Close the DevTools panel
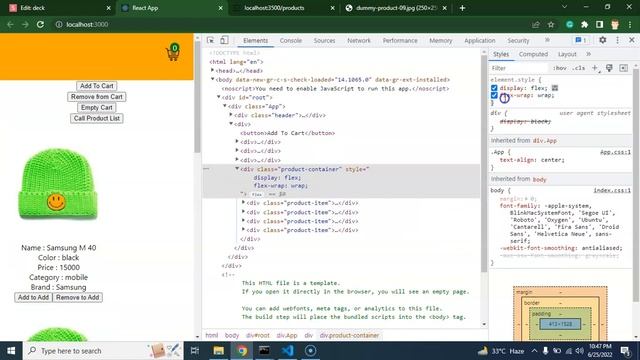Screen dimensions: 640x360 pos(632,40)
